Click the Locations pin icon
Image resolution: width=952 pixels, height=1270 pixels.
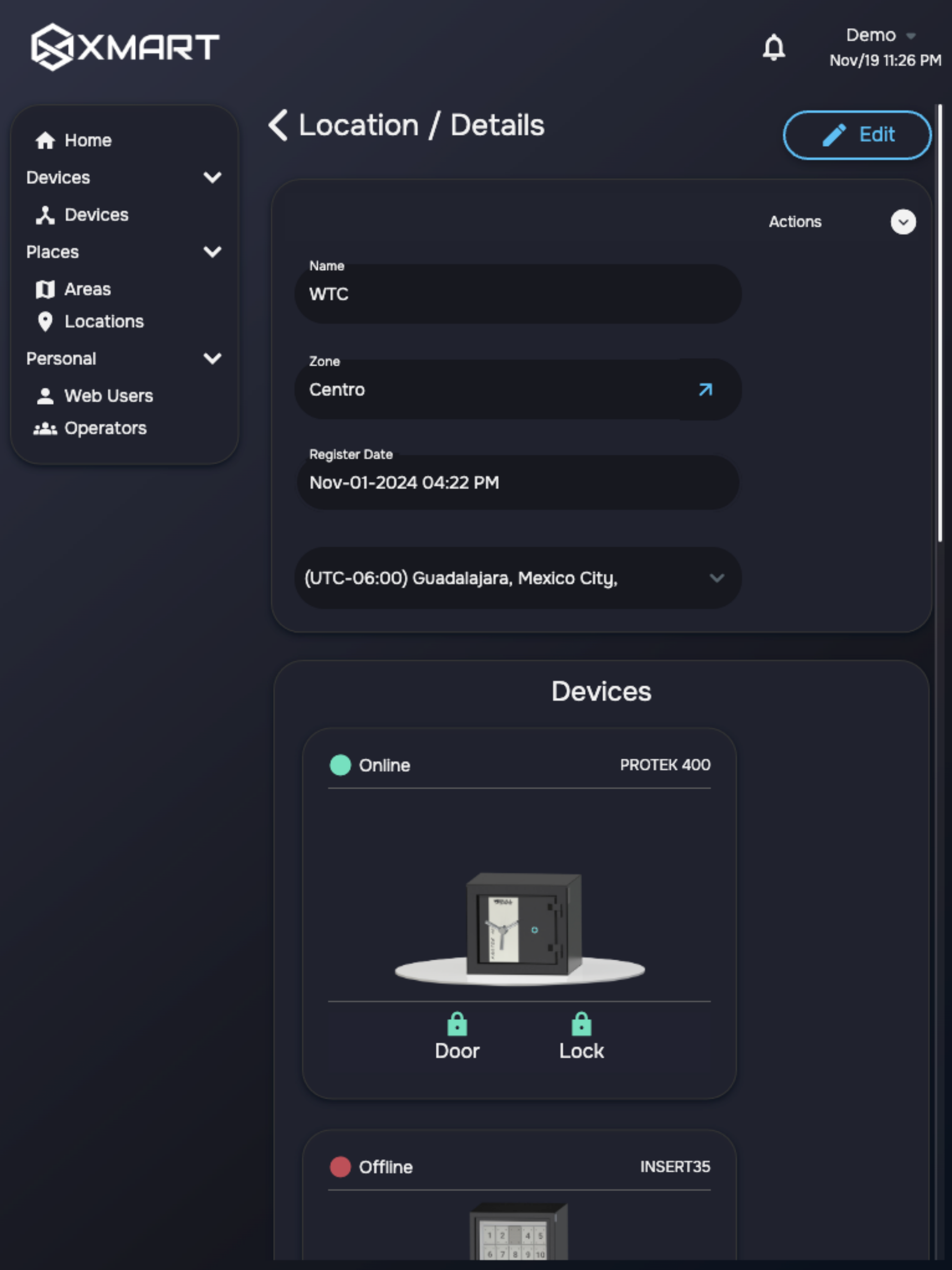(x=45, y=322)
